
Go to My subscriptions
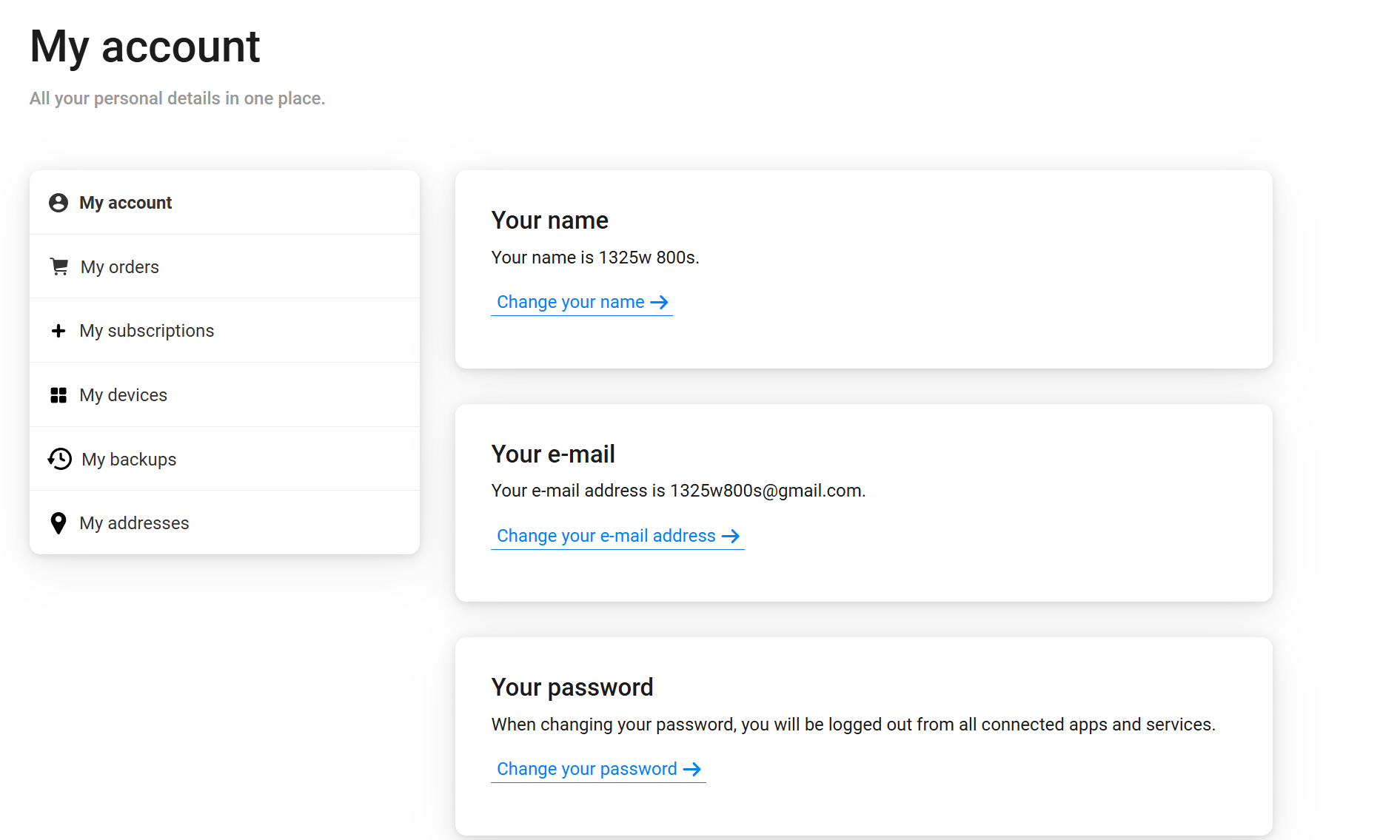pos(147,331)
